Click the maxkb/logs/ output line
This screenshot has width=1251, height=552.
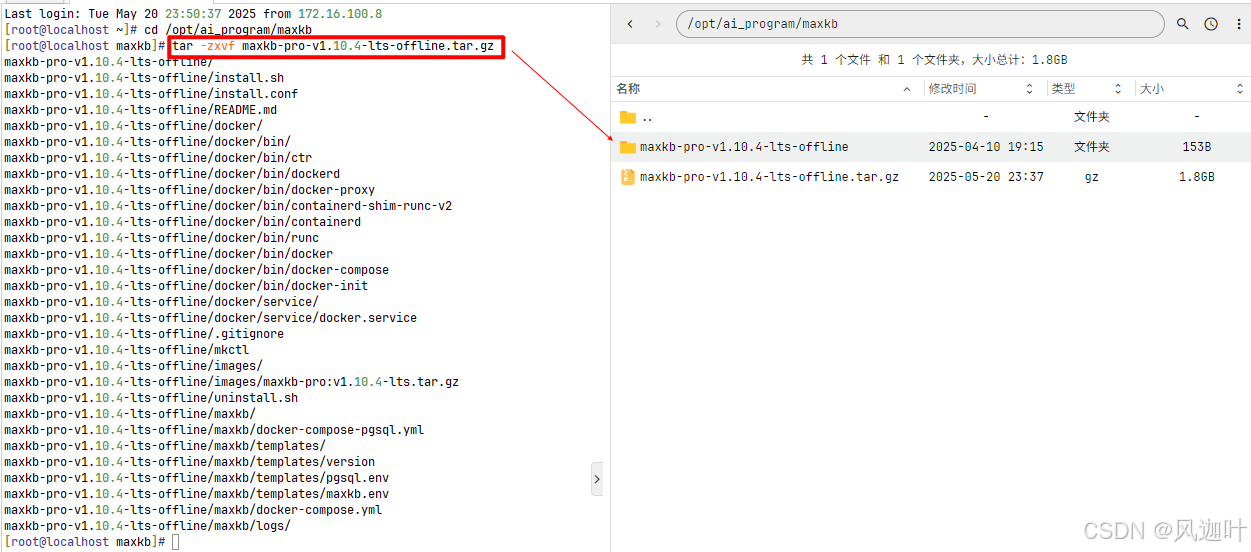148,526
